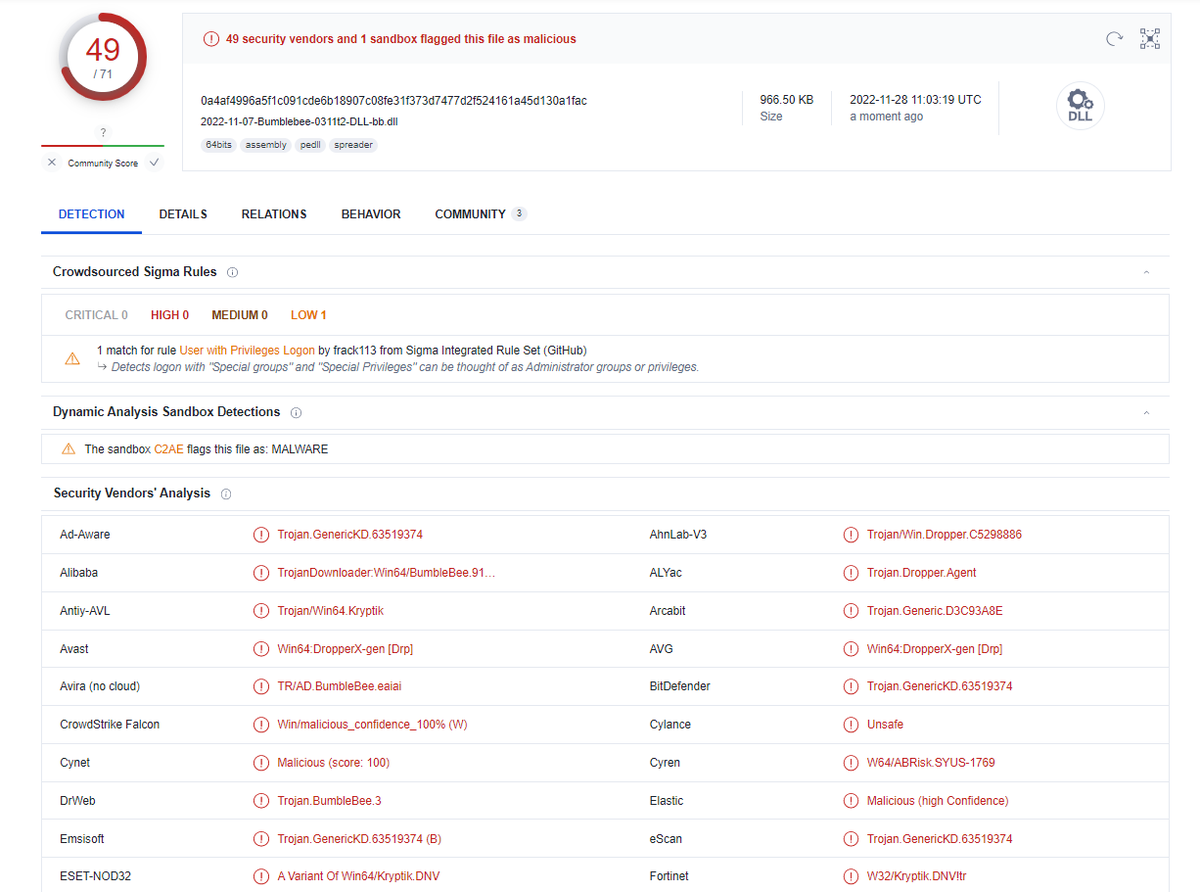Filter Sigma rules by CRITICAL 0
1200x892 pixels.
coord(96,315)
